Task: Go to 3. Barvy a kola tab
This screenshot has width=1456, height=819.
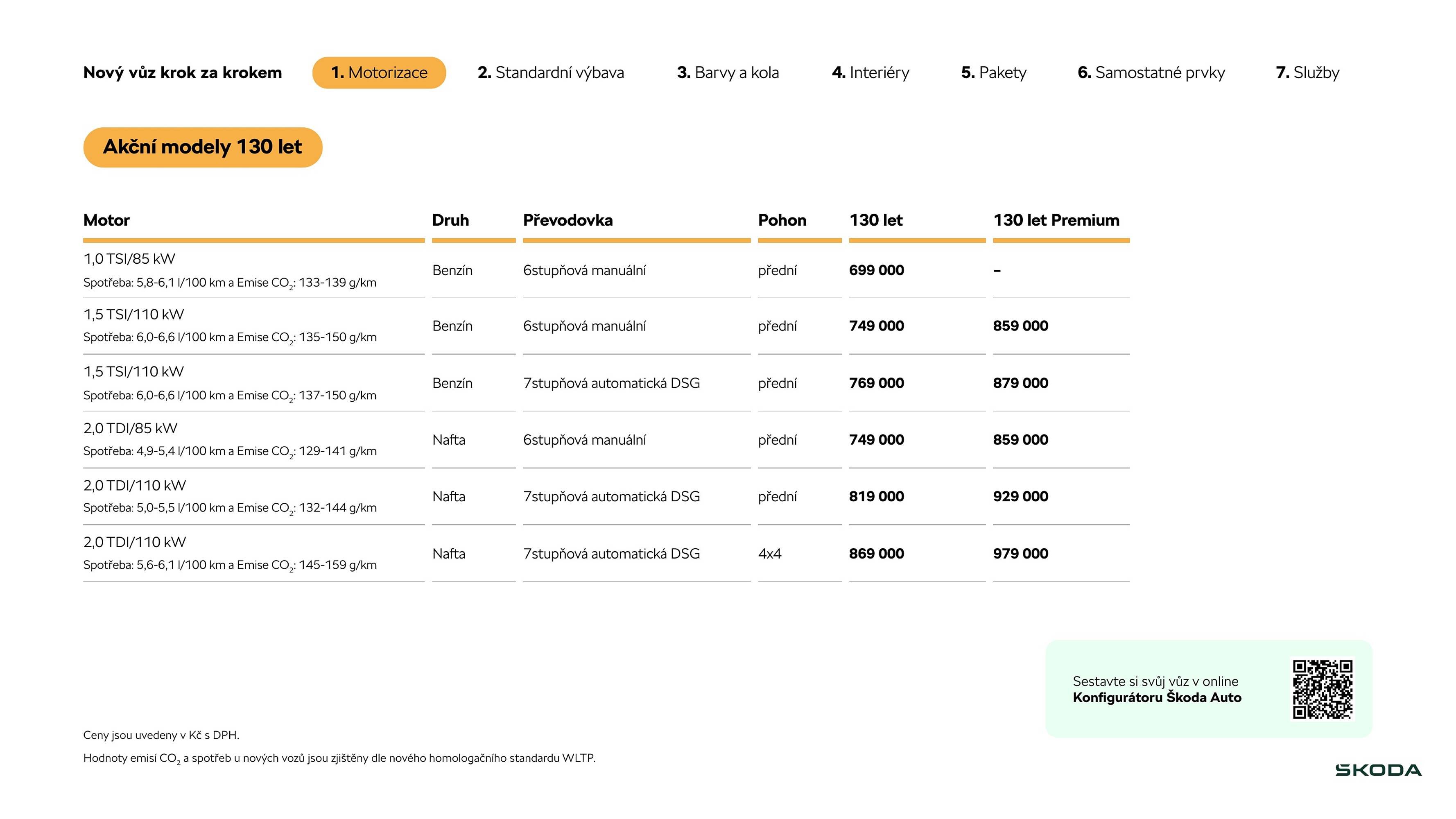Action: pyautogui.click(x=728, y=72)
